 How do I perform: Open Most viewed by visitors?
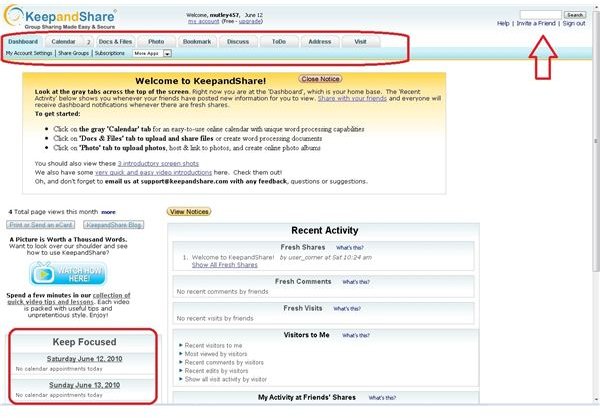coord(216,354)
